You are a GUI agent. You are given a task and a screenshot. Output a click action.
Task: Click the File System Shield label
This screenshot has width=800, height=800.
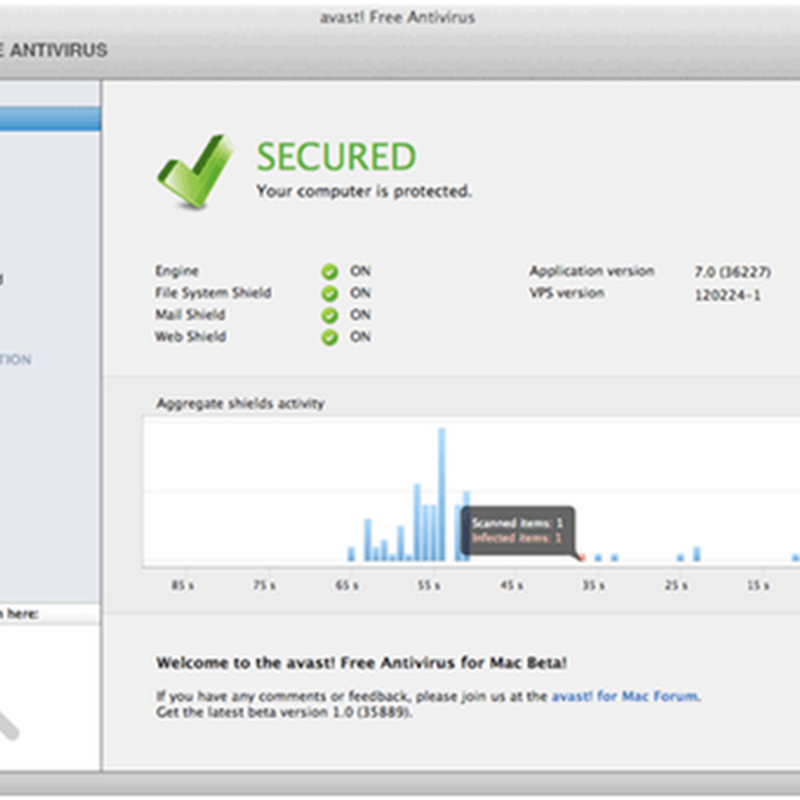point(213,293)
